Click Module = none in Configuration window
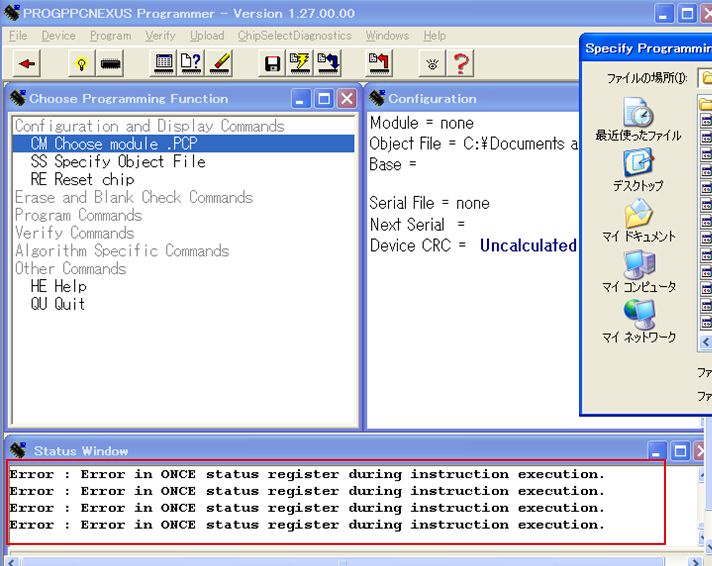 click(422, 123)
